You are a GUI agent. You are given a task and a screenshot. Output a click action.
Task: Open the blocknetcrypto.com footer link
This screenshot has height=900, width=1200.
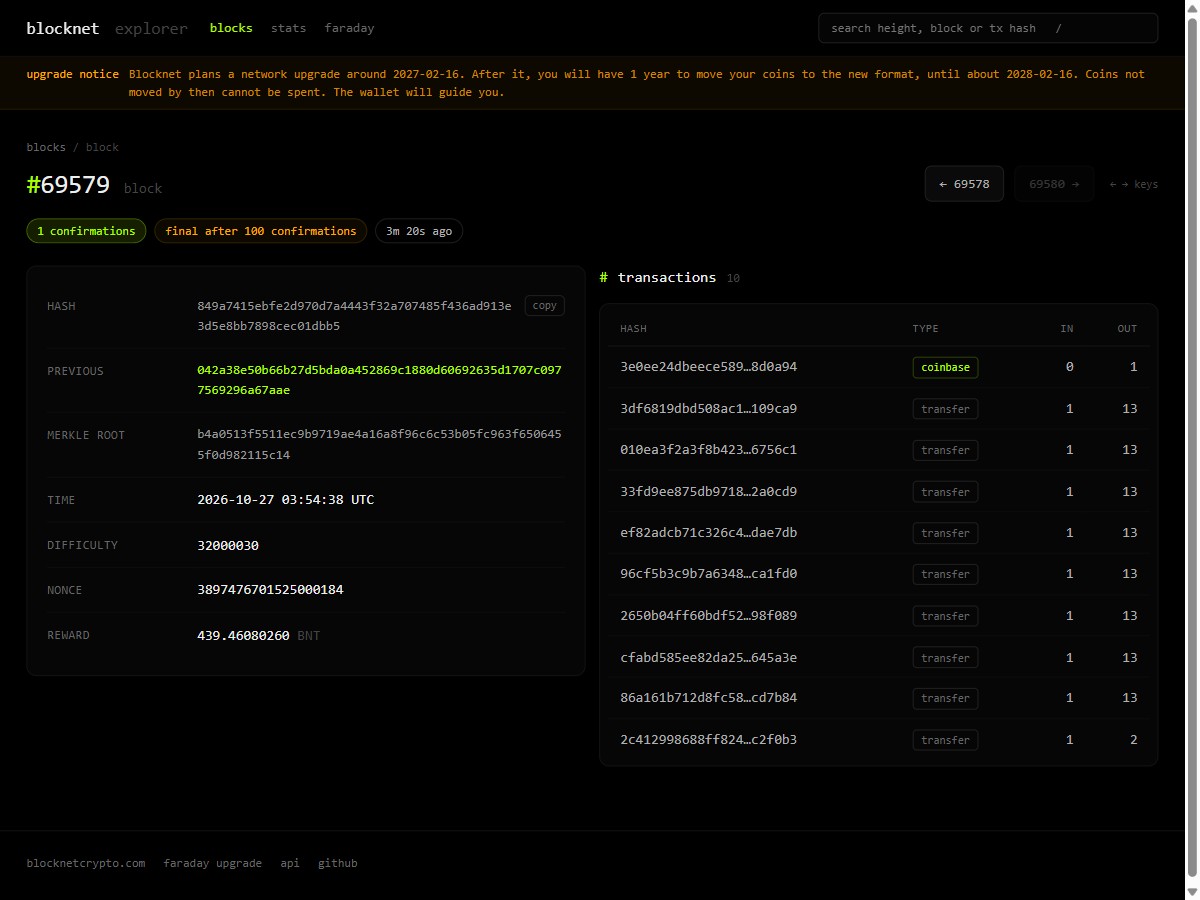point(86,863)
